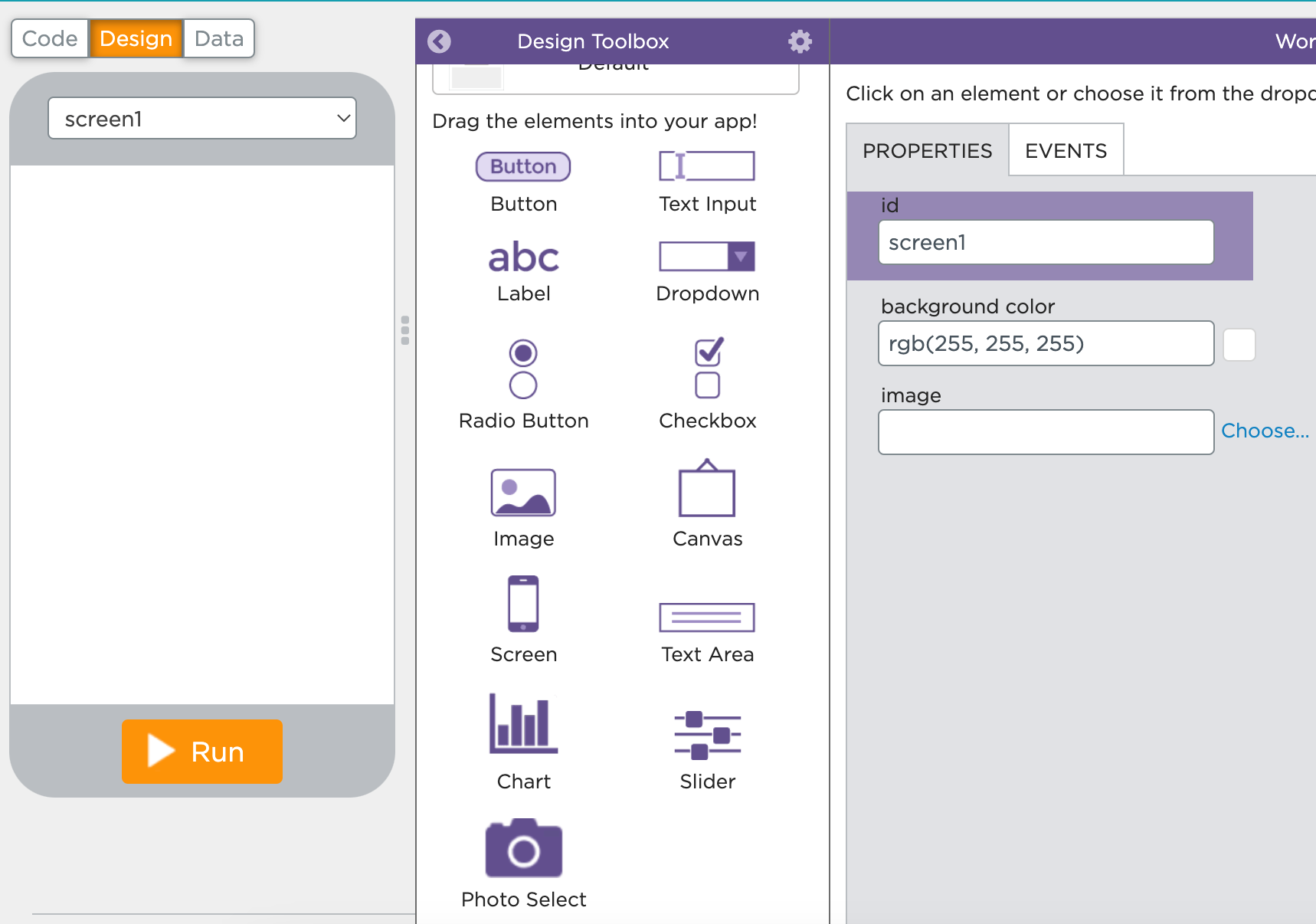Click the background color swatch

point(1238,344)
